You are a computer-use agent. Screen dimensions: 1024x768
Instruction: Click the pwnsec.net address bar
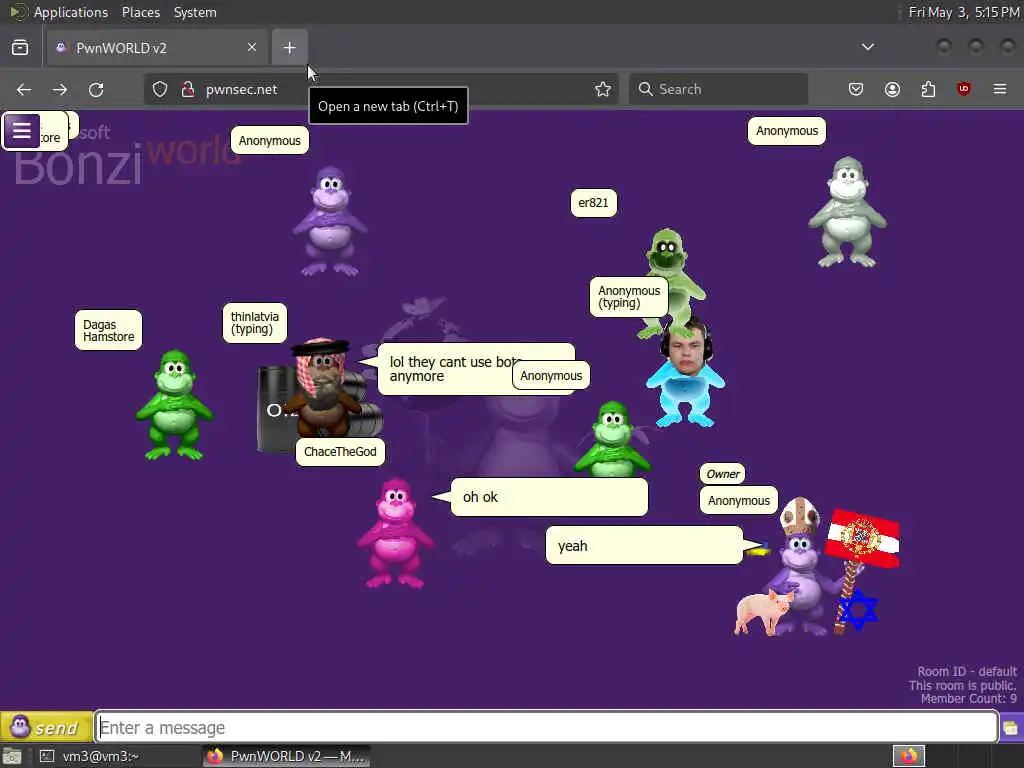click(x=382, y=89)
